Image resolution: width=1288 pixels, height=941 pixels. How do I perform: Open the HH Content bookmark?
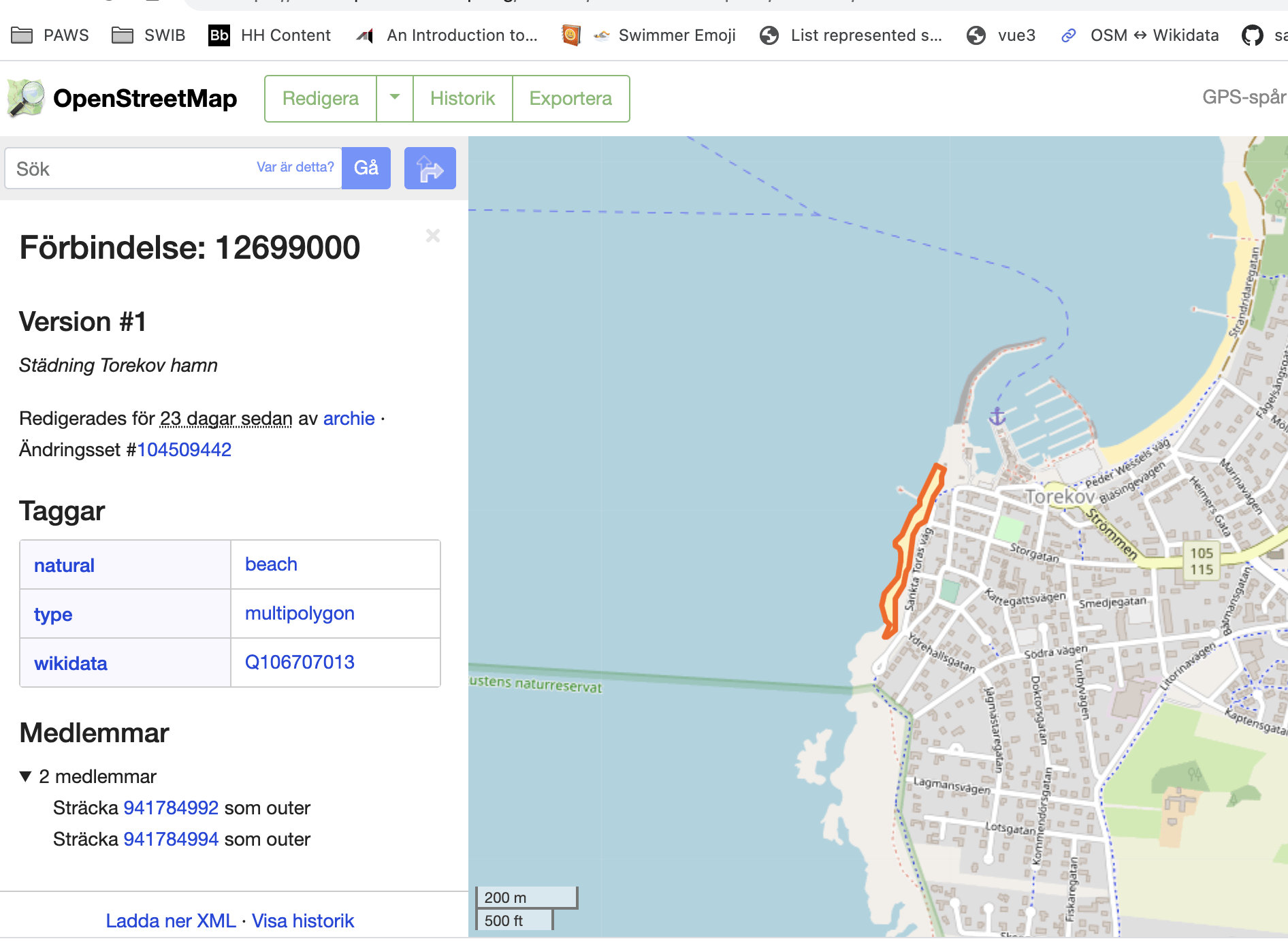coord(270,35)
